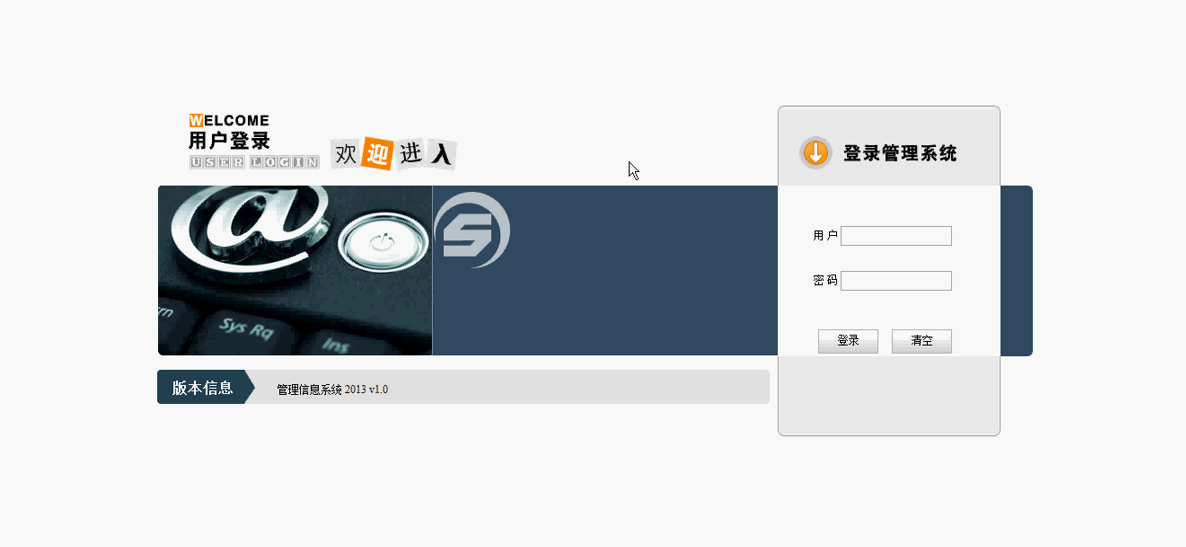Click the 欢 character tile
This screenshot has width=1186, height=547.
tap(346, 154)
